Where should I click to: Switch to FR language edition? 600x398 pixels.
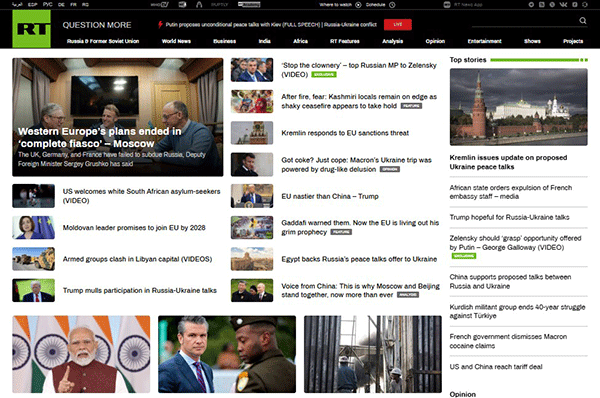(x=73, y=5)
